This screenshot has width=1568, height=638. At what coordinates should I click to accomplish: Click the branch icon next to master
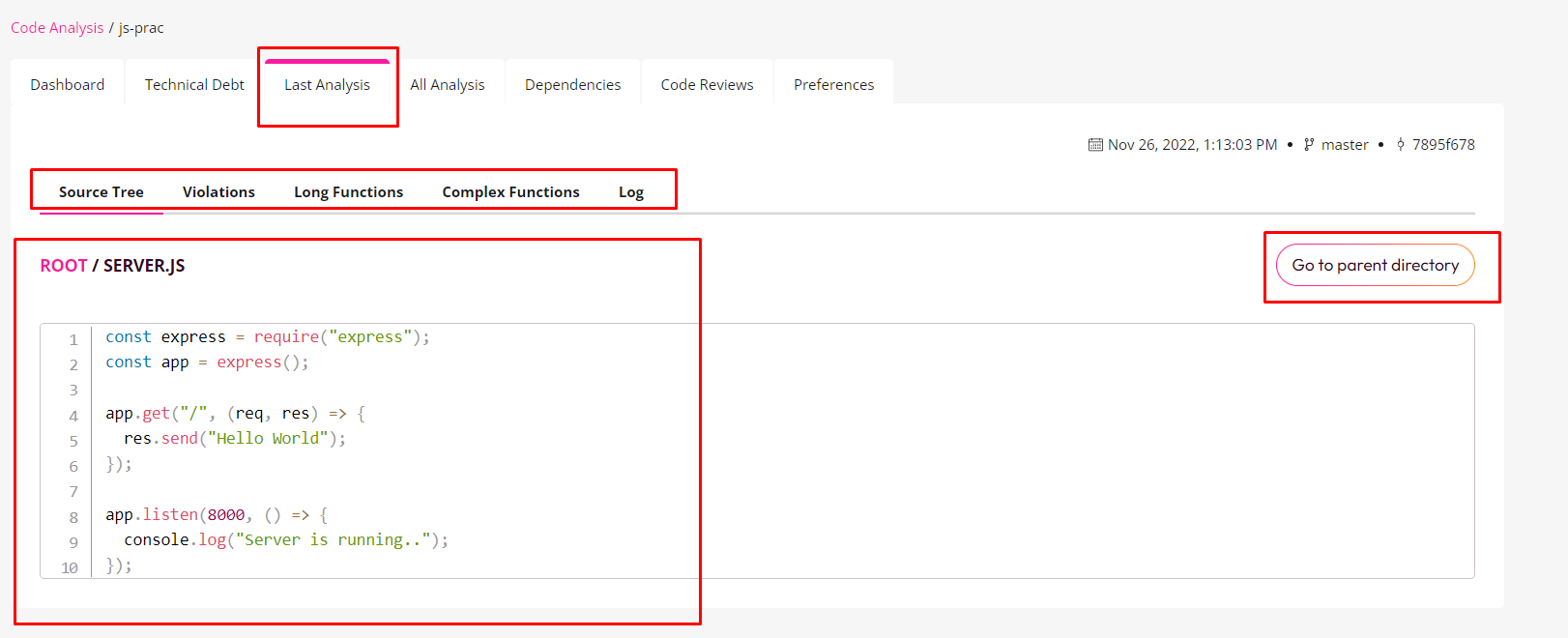click(x=1309, y=145)
